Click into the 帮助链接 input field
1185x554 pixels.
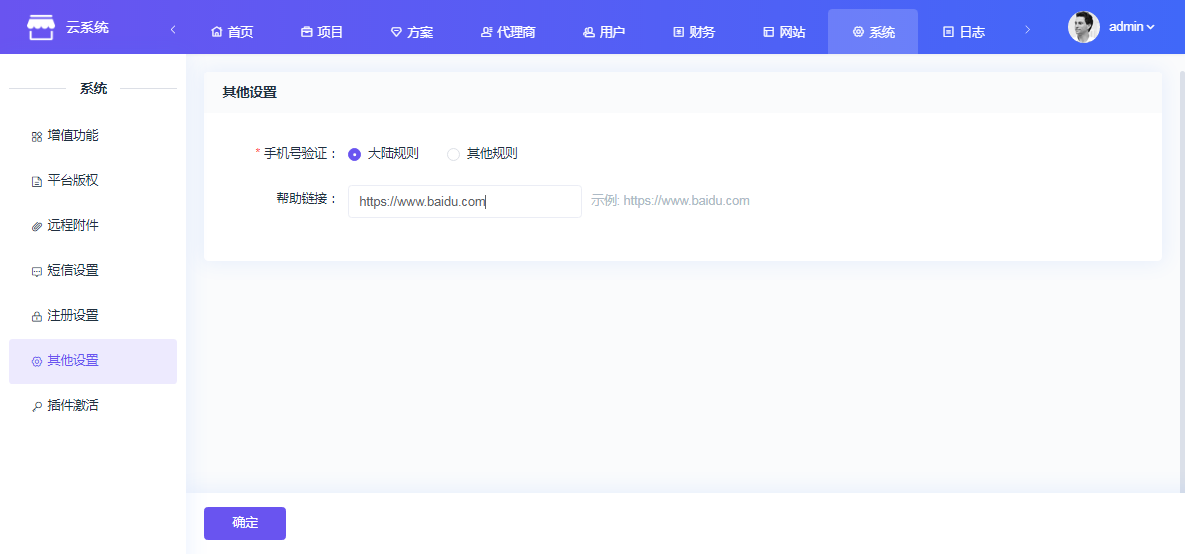(465, 202)
